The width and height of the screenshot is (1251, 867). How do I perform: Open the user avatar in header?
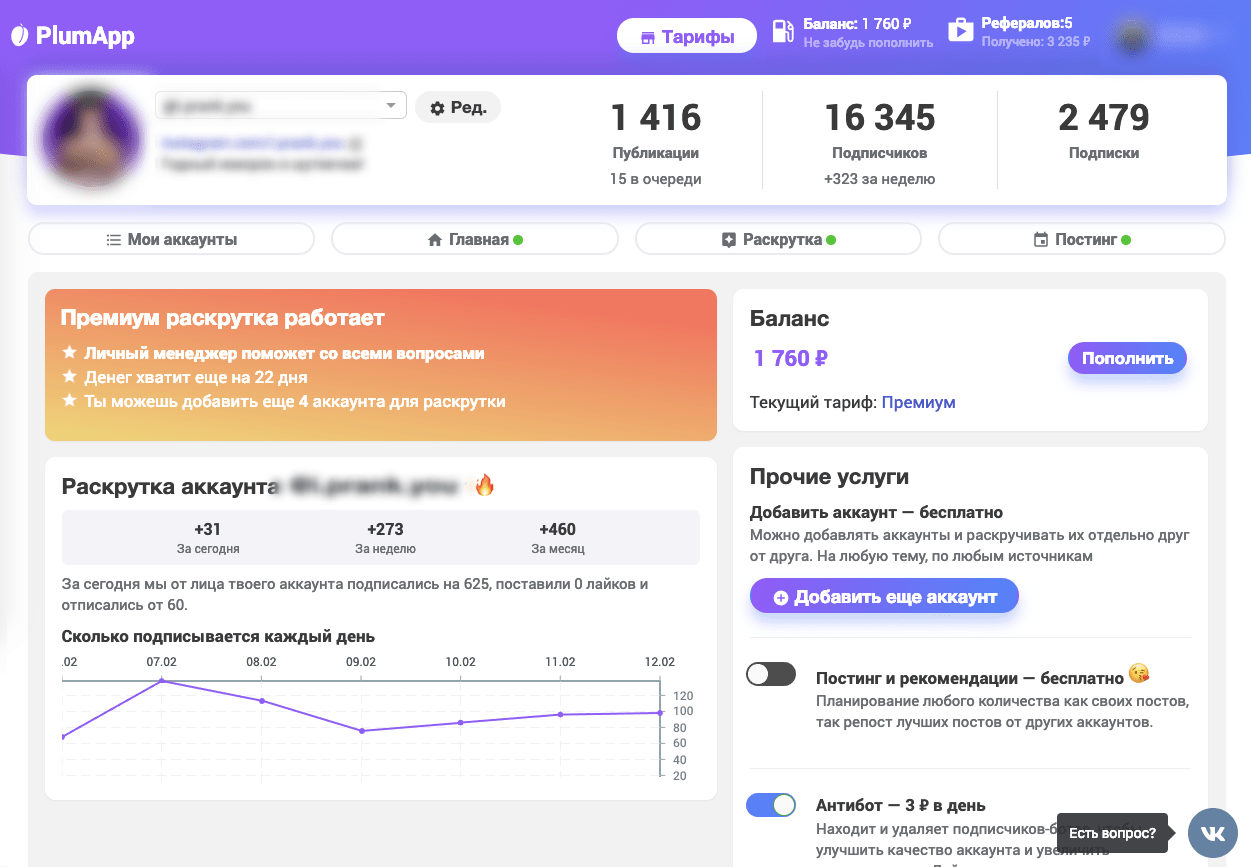[x=1133, y=35]
